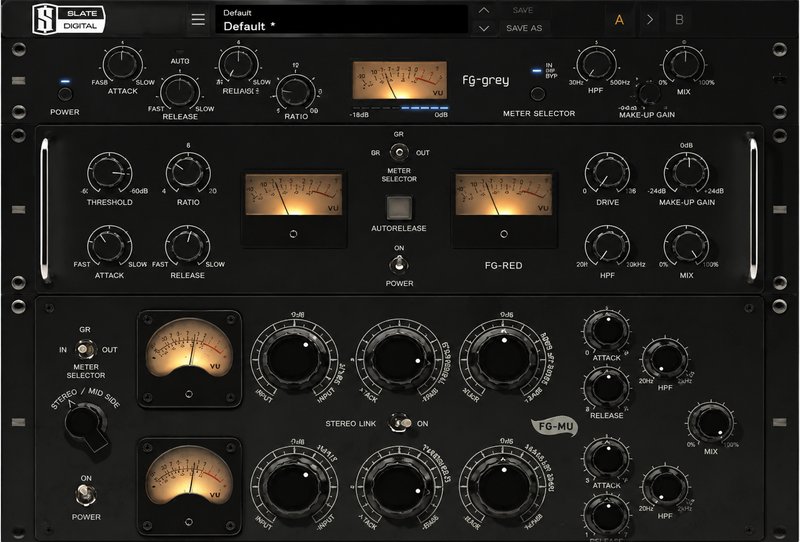
Task: Turn the STEREO / MID SIDE selector
Action: pos(85,425)
